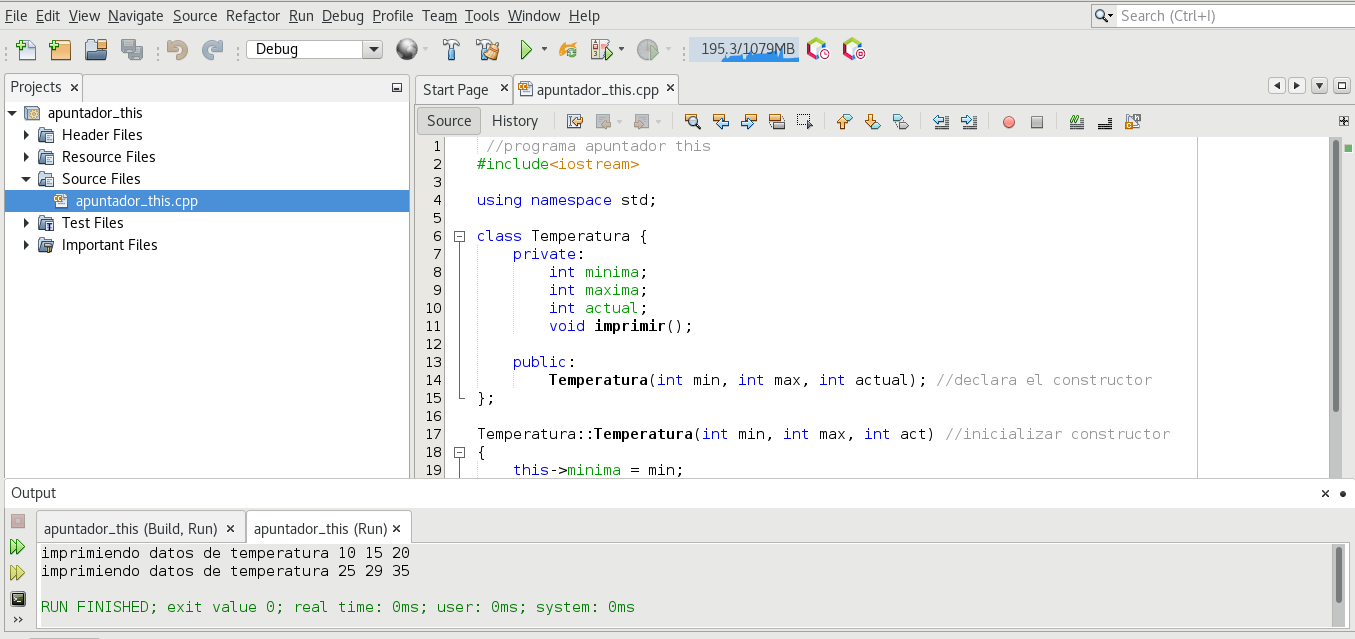Toggle the Source view button
1355x639 pixels.
pos(449,121)
